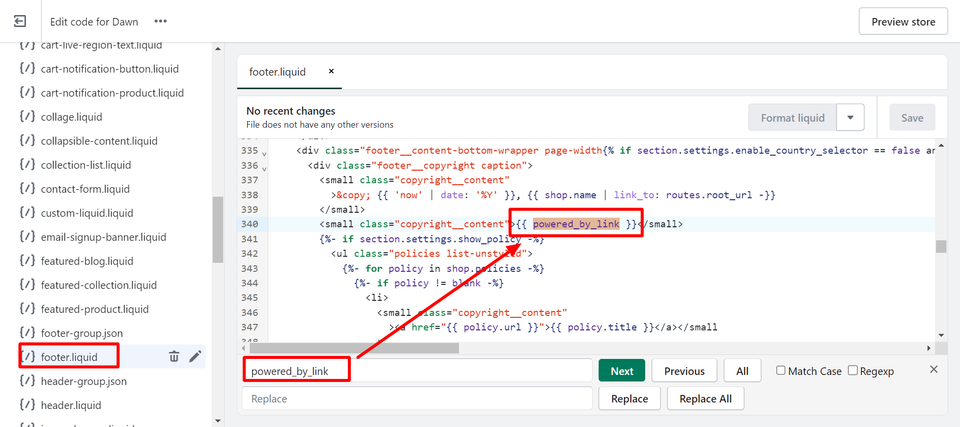
Task: Click the 'No recent changes' text
Action: 291,111
